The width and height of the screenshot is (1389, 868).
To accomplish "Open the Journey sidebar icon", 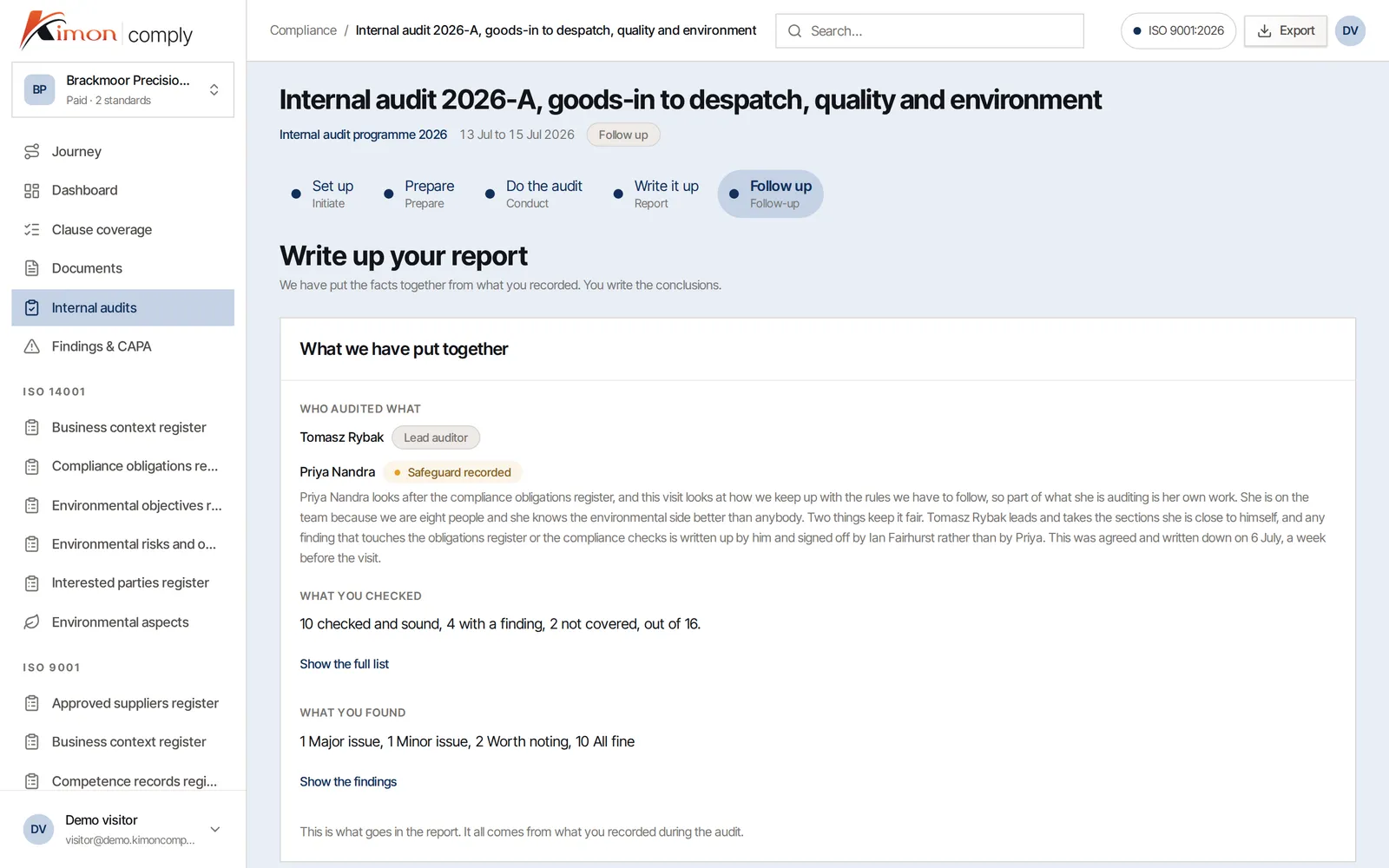I will [32, 152].
